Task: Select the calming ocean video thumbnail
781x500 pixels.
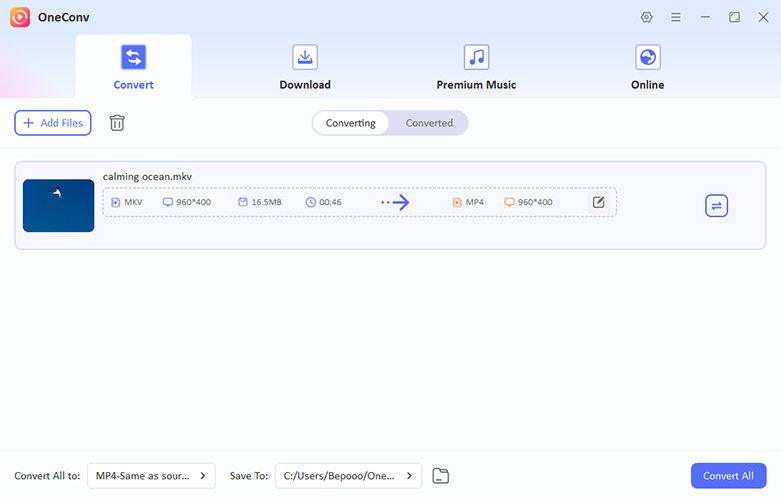Action: coord(58,206)
